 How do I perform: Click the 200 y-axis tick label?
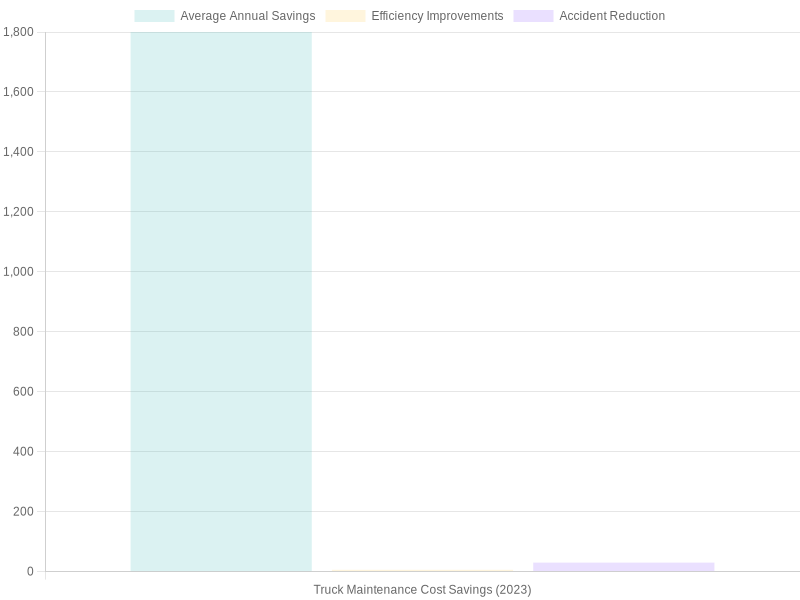23,512
